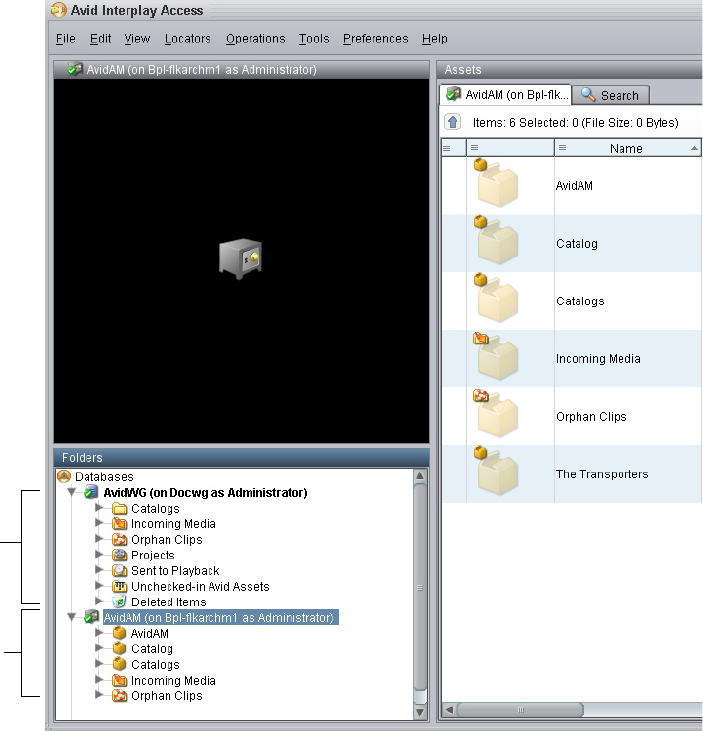Viewport: 703px width, 731px height.
Task: Click the Orphan Clips folder icon in Assets list
Action: [496, 414]
